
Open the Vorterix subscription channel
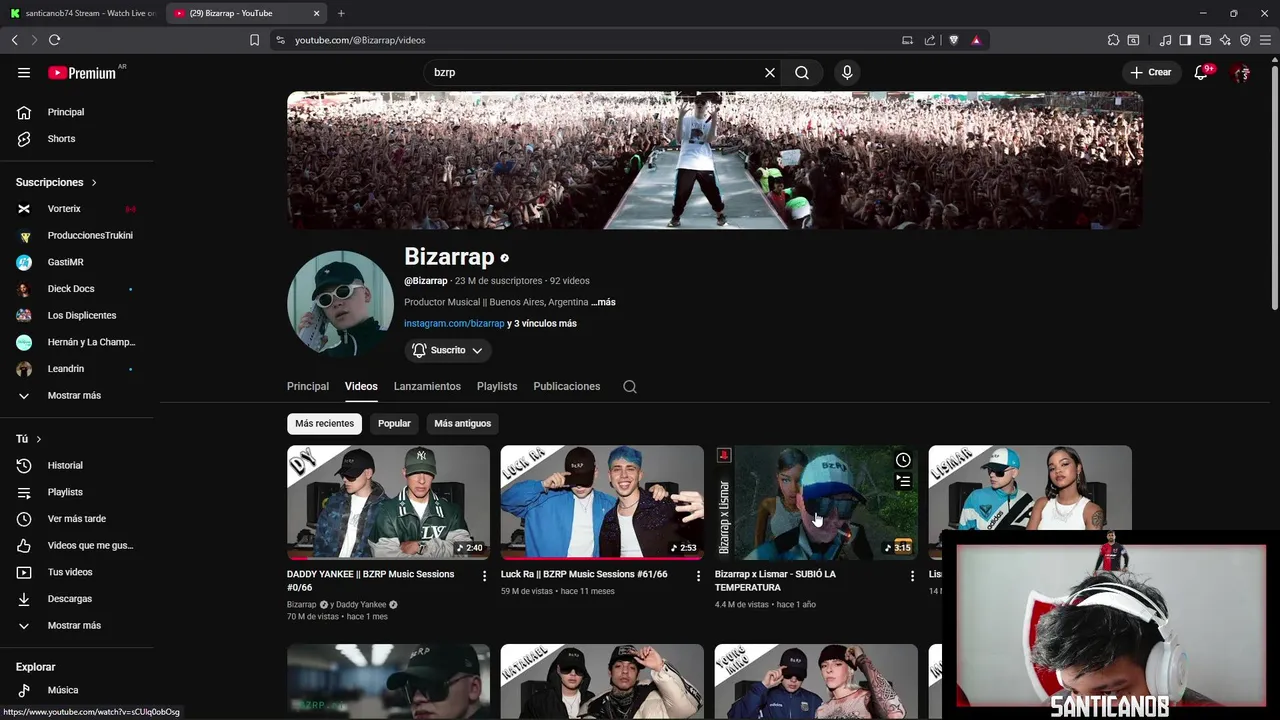click(78, 209)
